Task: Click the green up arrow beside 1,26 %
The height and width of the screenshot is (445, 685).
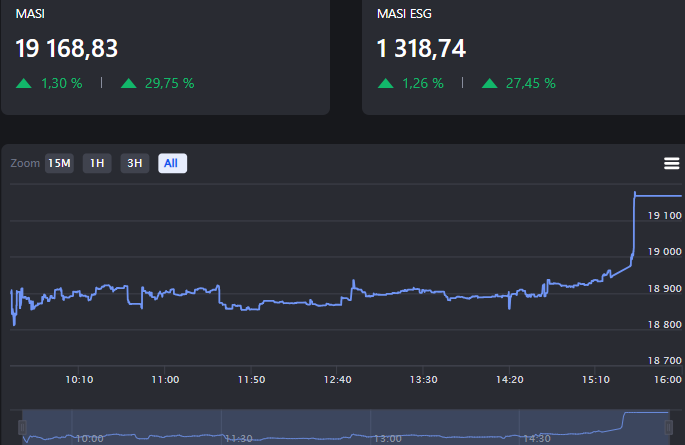Action: [386, 83]
